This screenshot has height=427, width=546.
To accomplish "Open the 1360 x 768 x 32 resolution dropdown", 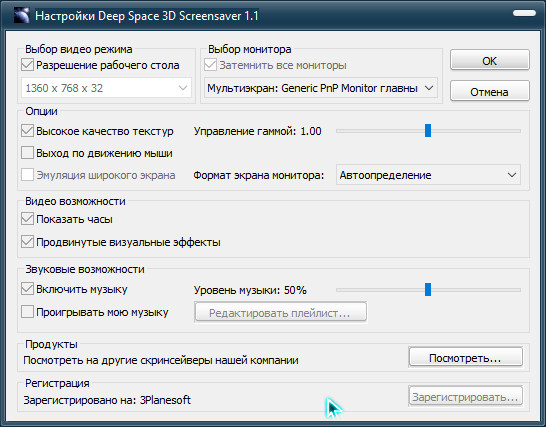I will click(106, 88).
